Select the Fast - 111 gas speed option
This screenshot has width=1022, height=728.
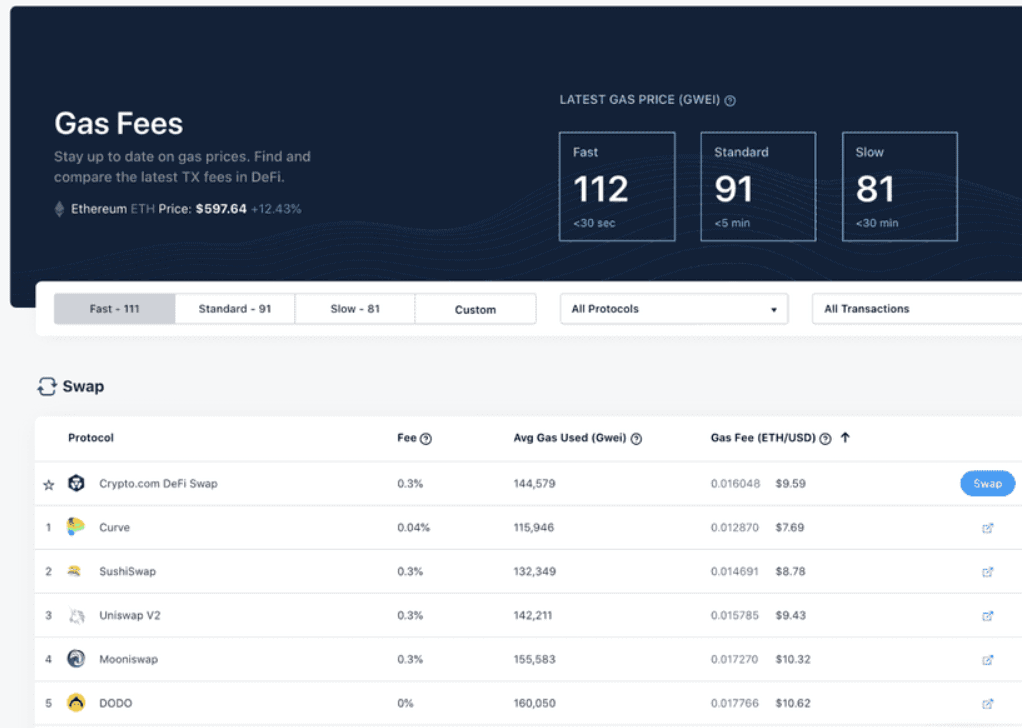coord(113,309)
